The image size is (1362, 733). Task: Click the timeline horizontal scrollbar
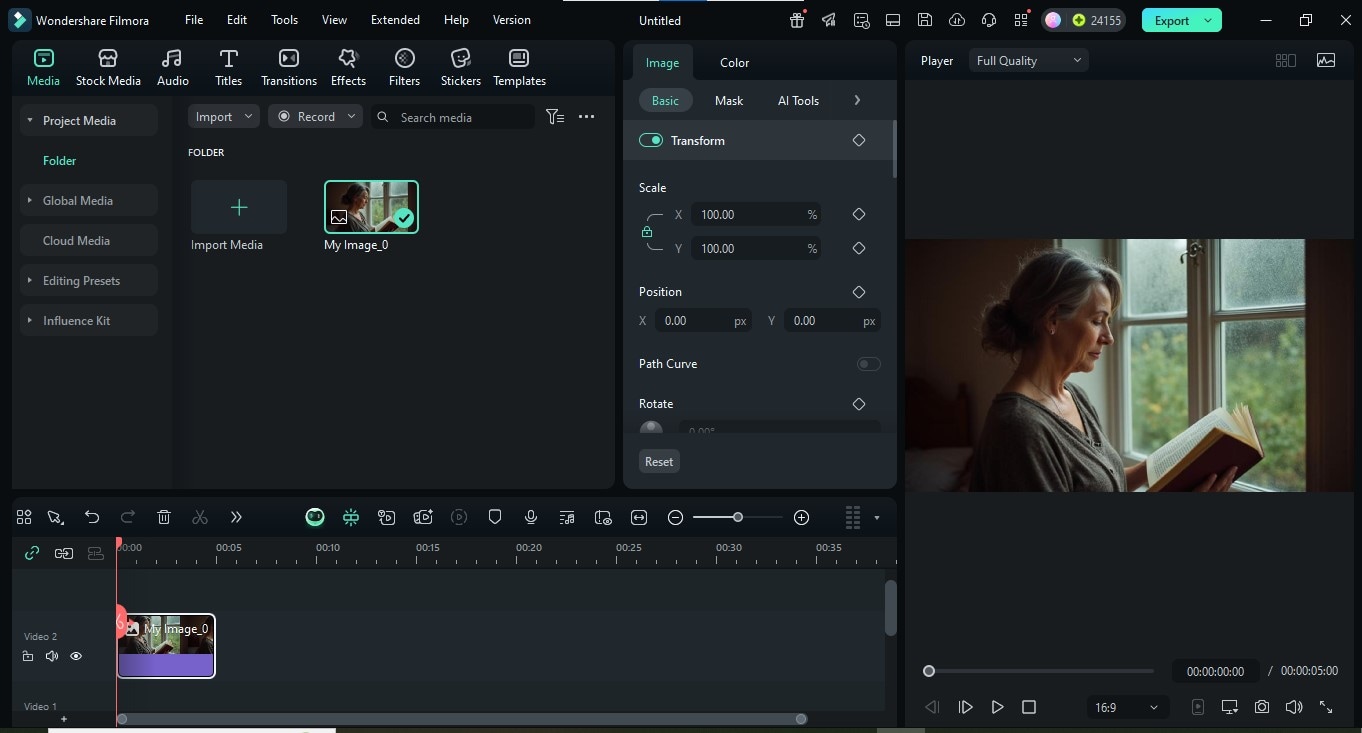(x=461, y=719)
